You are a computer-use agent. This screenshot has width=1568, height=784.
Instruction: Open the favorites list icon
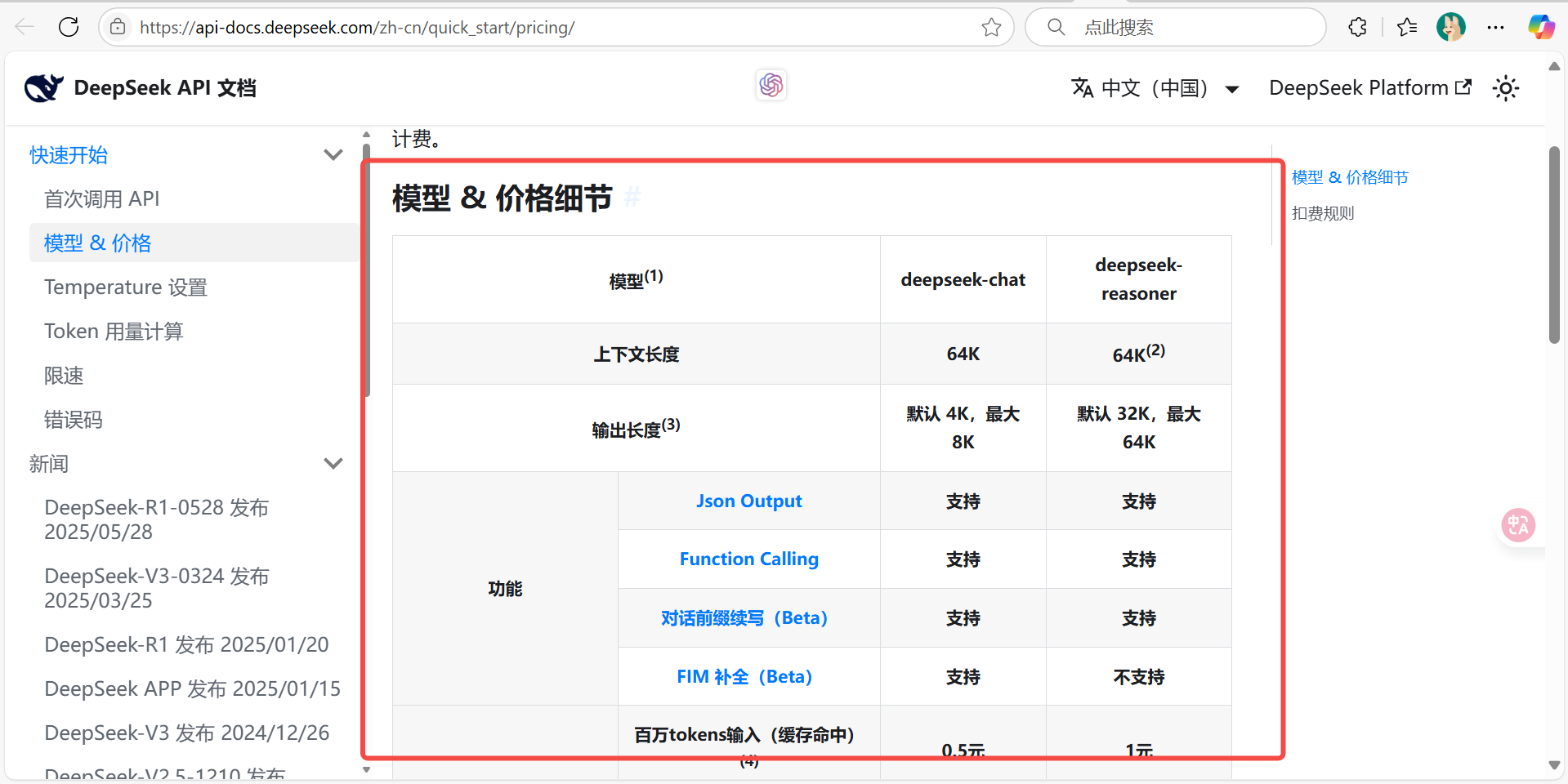(1407, 27)
